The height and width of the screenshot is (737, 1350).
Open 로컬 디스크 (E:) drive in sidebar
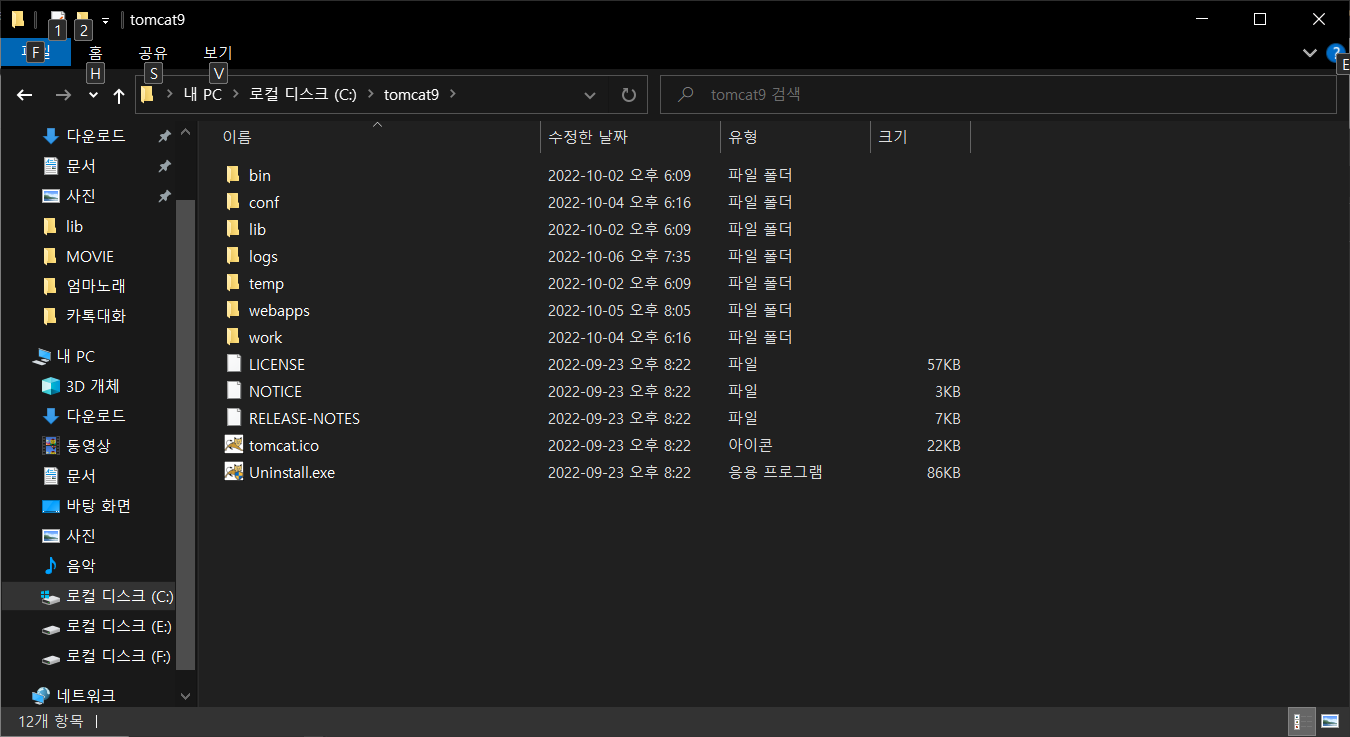[x=119, y=626]
